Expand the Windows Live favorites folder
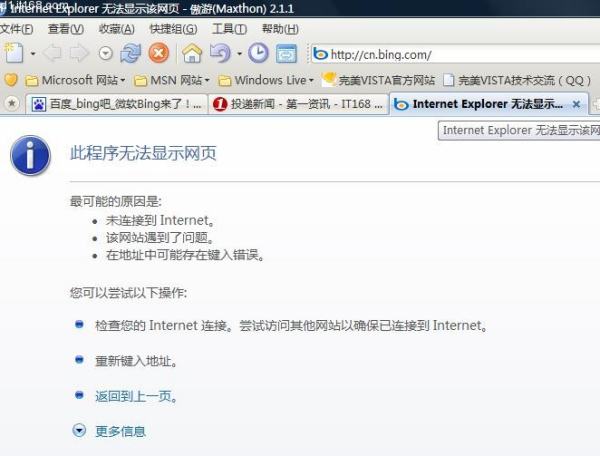The image size is (600, 456). (x=266, y=80)
